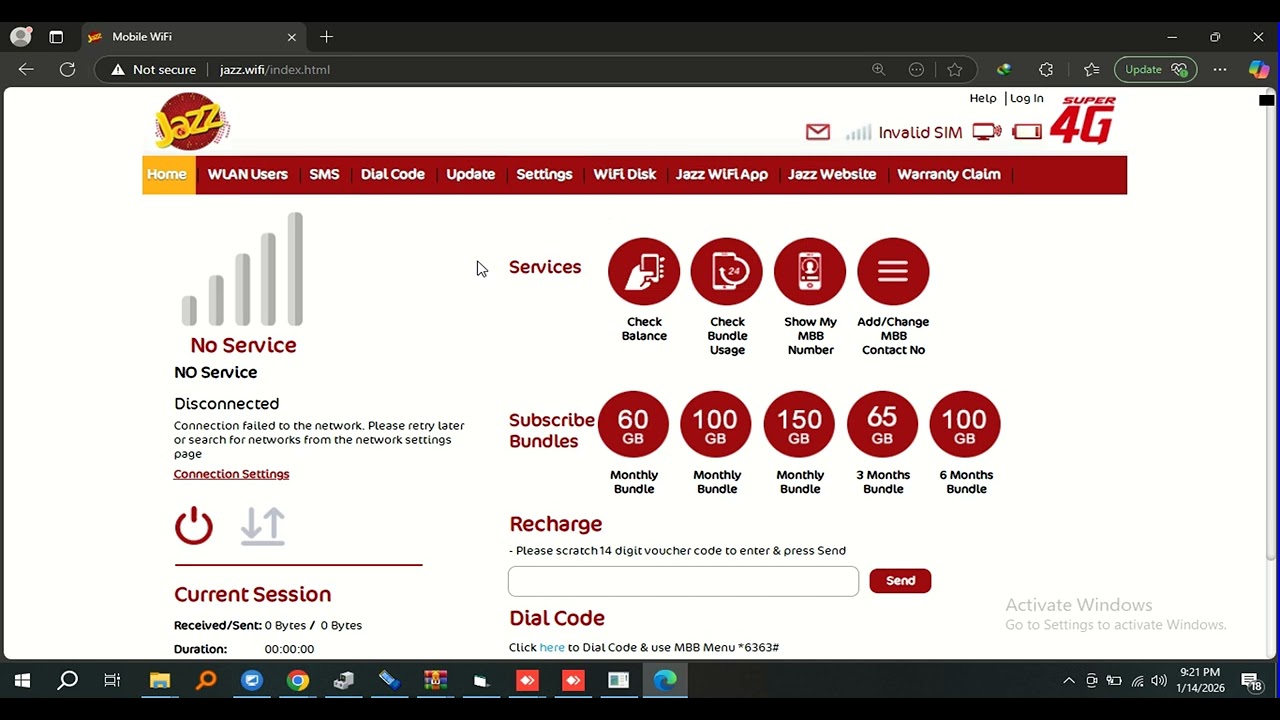Click the browser zoom magnifier icon
Screen dimensions: 1280x720
pos(878,70)
